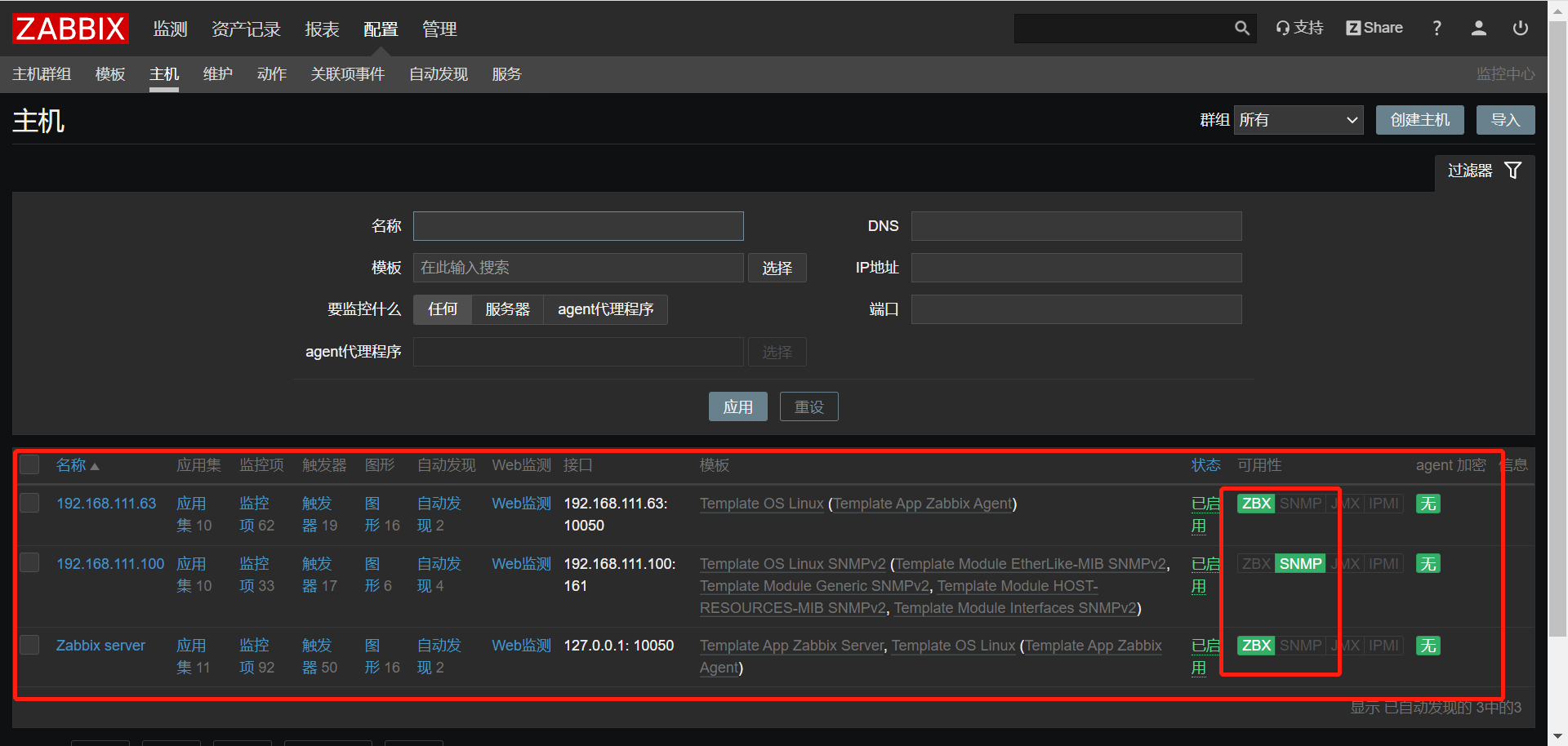
Task: Select agent代理程序 monitoring option
Action: 605,309
